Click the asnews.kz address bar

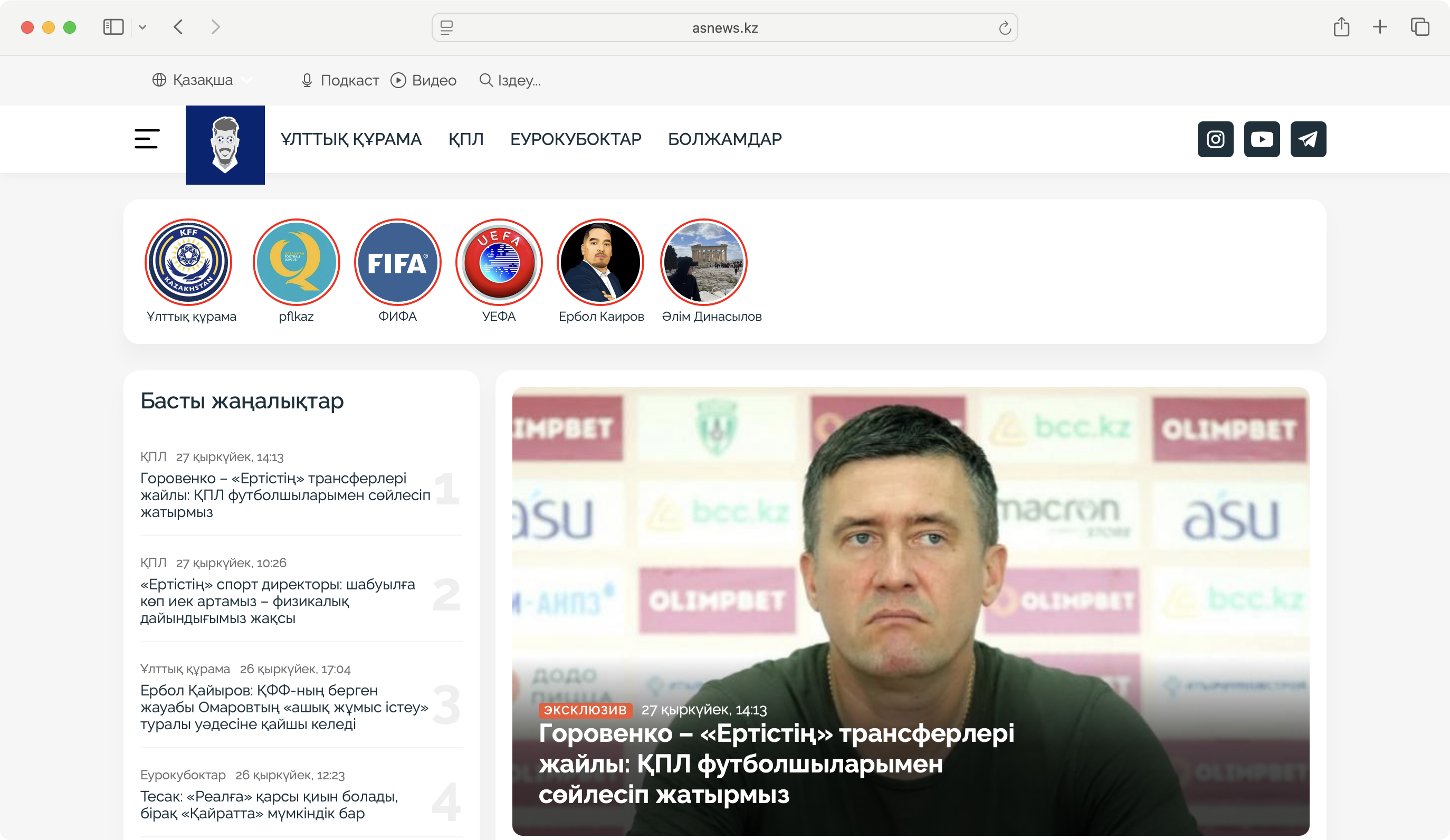pos(724,27)
